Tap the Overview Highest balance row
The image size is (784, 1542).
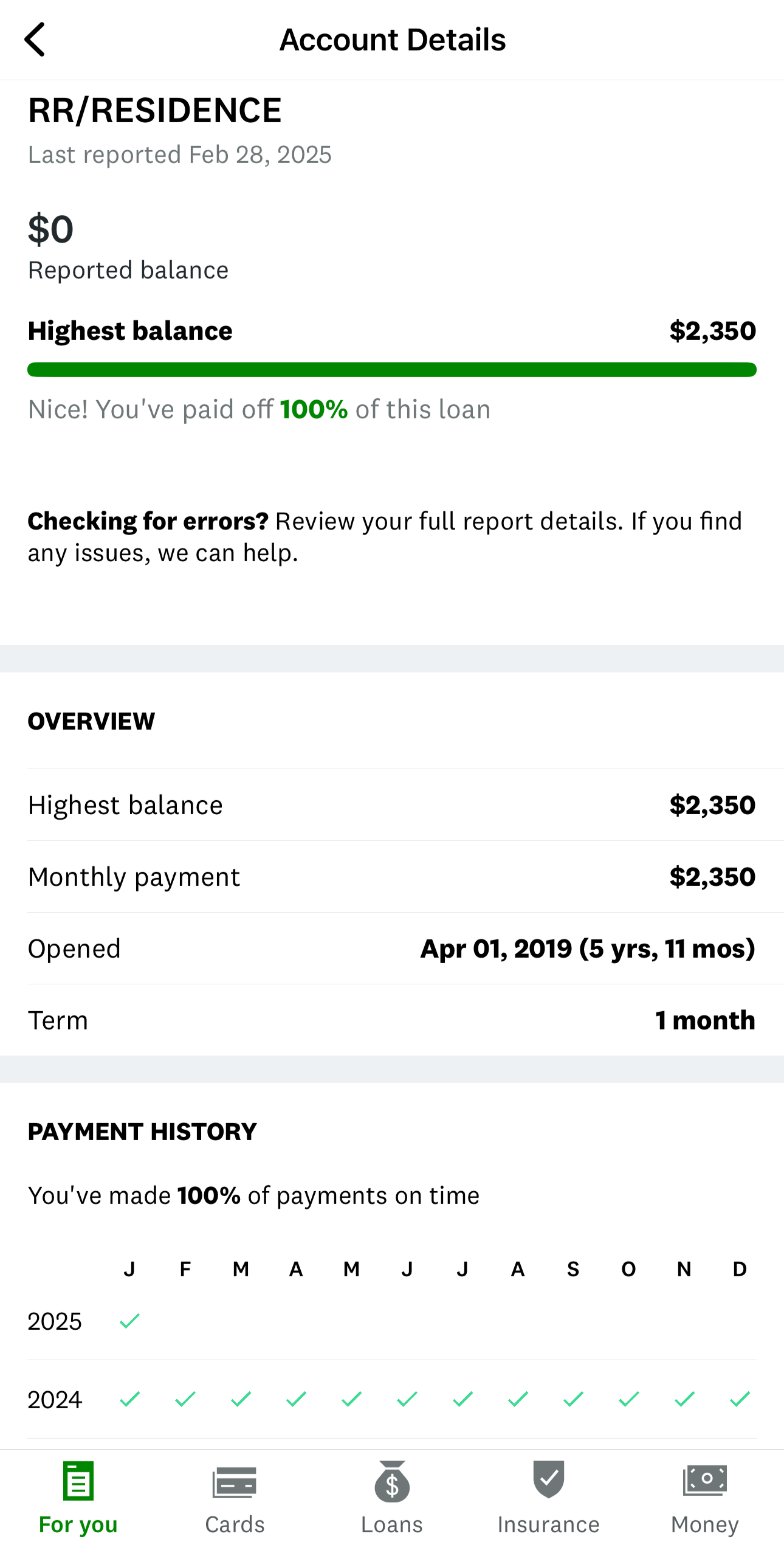click(x=391, y=805)
